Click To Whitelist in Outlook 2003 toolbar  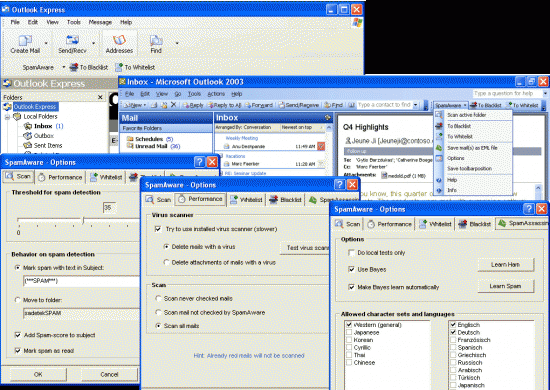coord(522,105)
